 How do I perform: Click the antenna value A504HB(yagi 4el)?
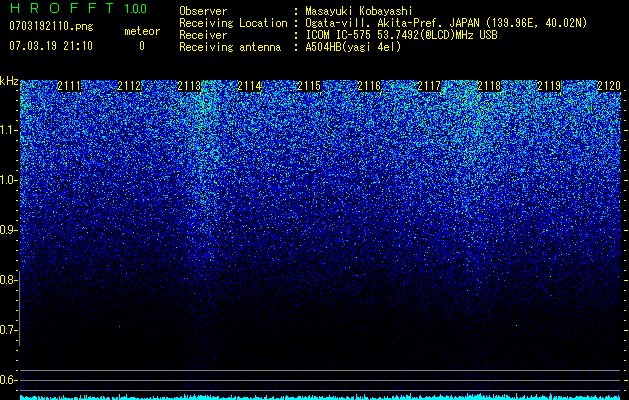click(353, 47)
